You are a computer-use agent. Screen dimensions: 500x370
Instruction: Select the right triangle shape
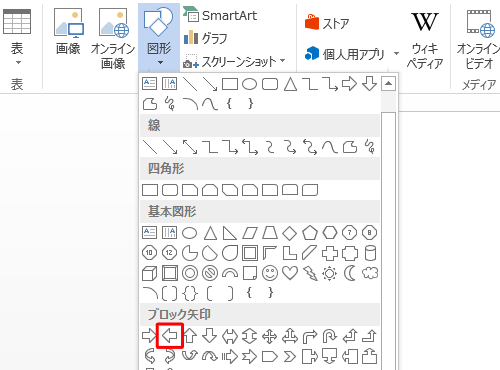point(230,233)
